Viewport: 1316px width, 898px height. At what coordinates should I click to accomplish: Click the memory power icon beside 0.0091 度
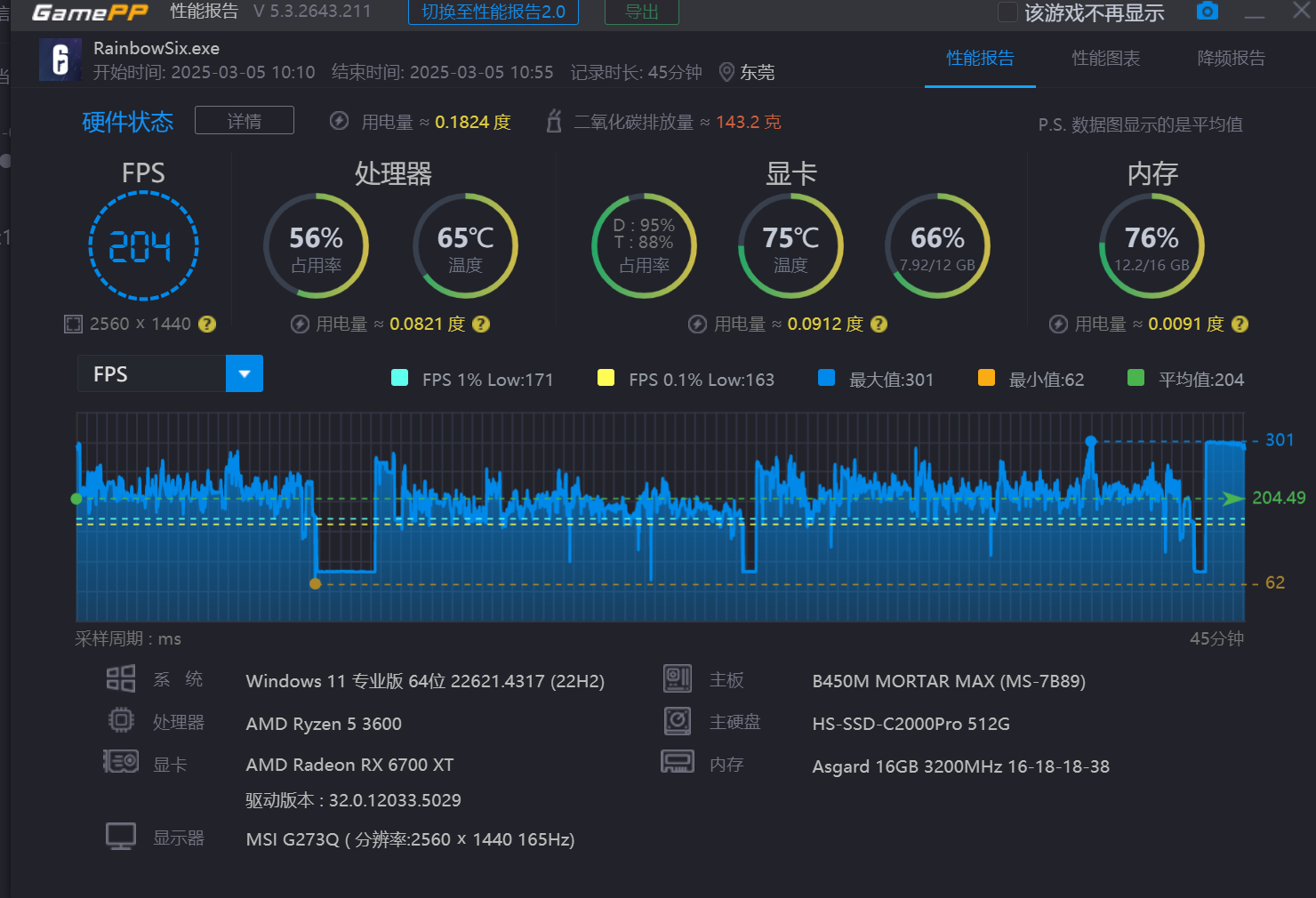pyautogui.click(x=1058, y=325)
